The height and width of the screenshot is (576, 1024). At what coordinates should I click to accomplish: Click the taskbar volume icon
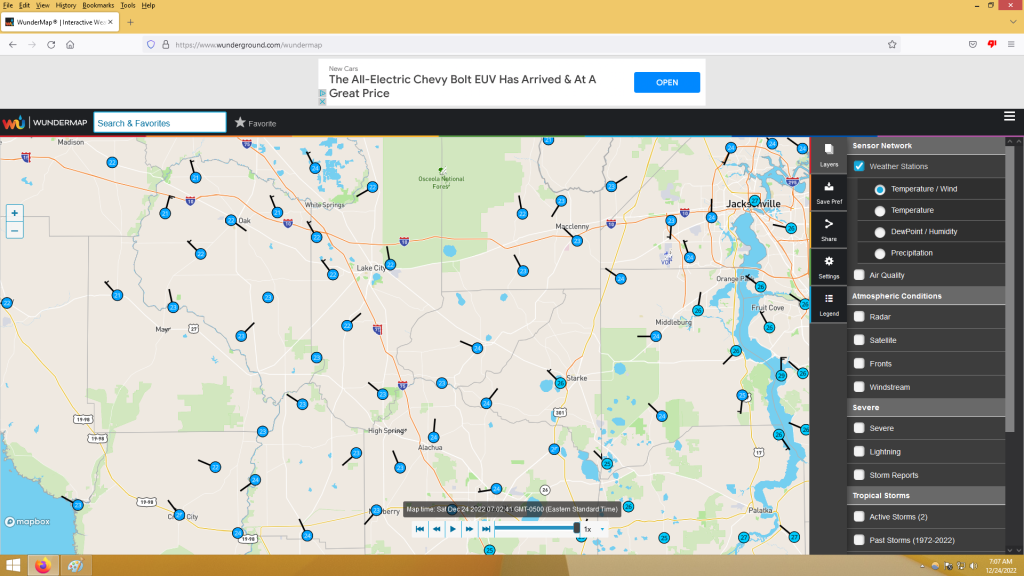click(x=973, y=566)
